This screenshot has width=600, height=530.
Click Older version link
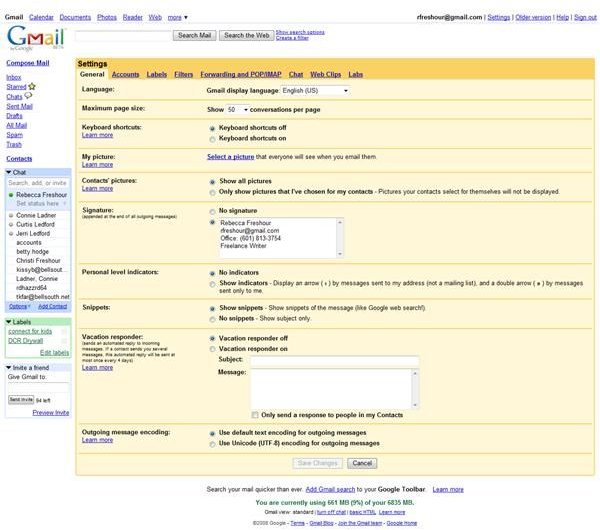pyautogui.click(x=533, y=17)
